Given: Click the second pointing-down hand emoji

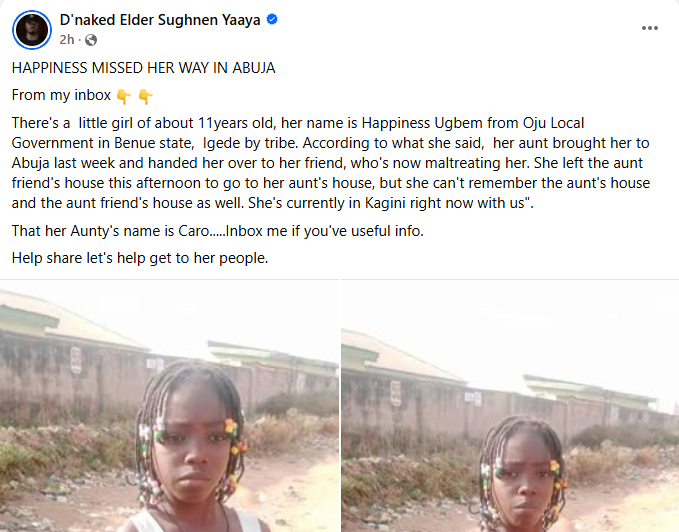Looking at the screenshot, I should point(145,97).
